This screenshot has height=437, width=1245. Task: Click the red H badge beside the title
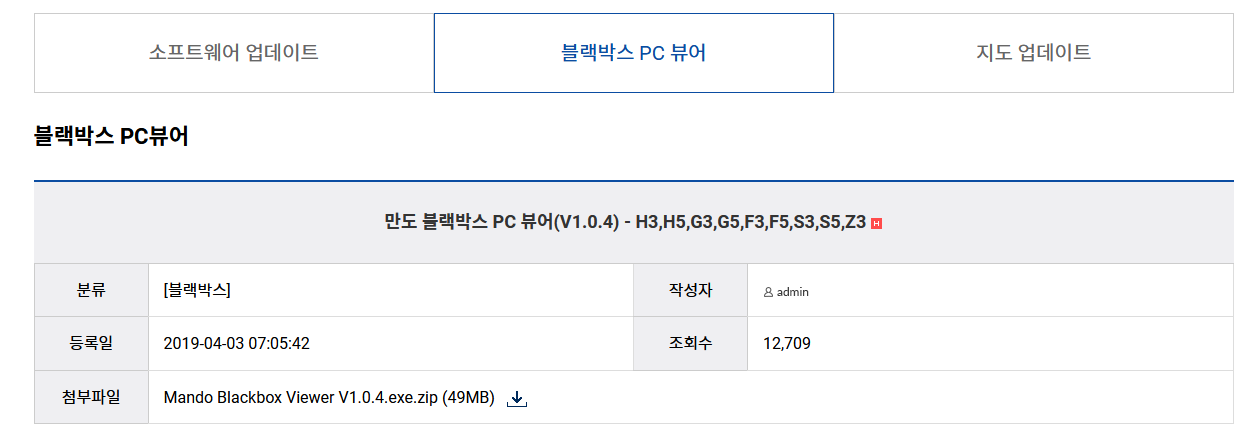point(876,223)
